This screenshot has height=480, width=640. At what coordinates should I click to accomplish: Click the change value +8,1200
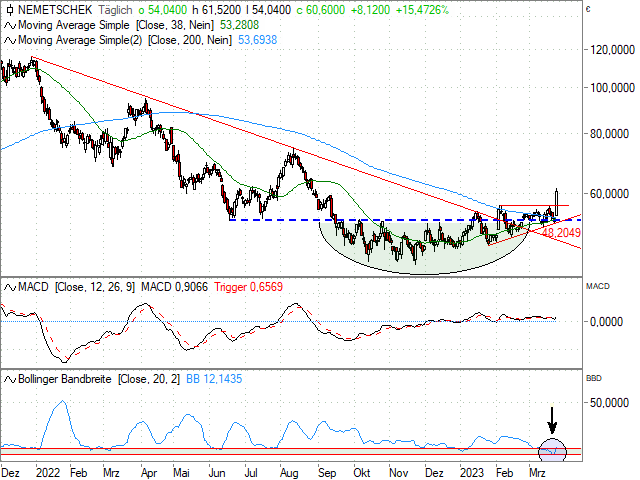tap(370, 10)
